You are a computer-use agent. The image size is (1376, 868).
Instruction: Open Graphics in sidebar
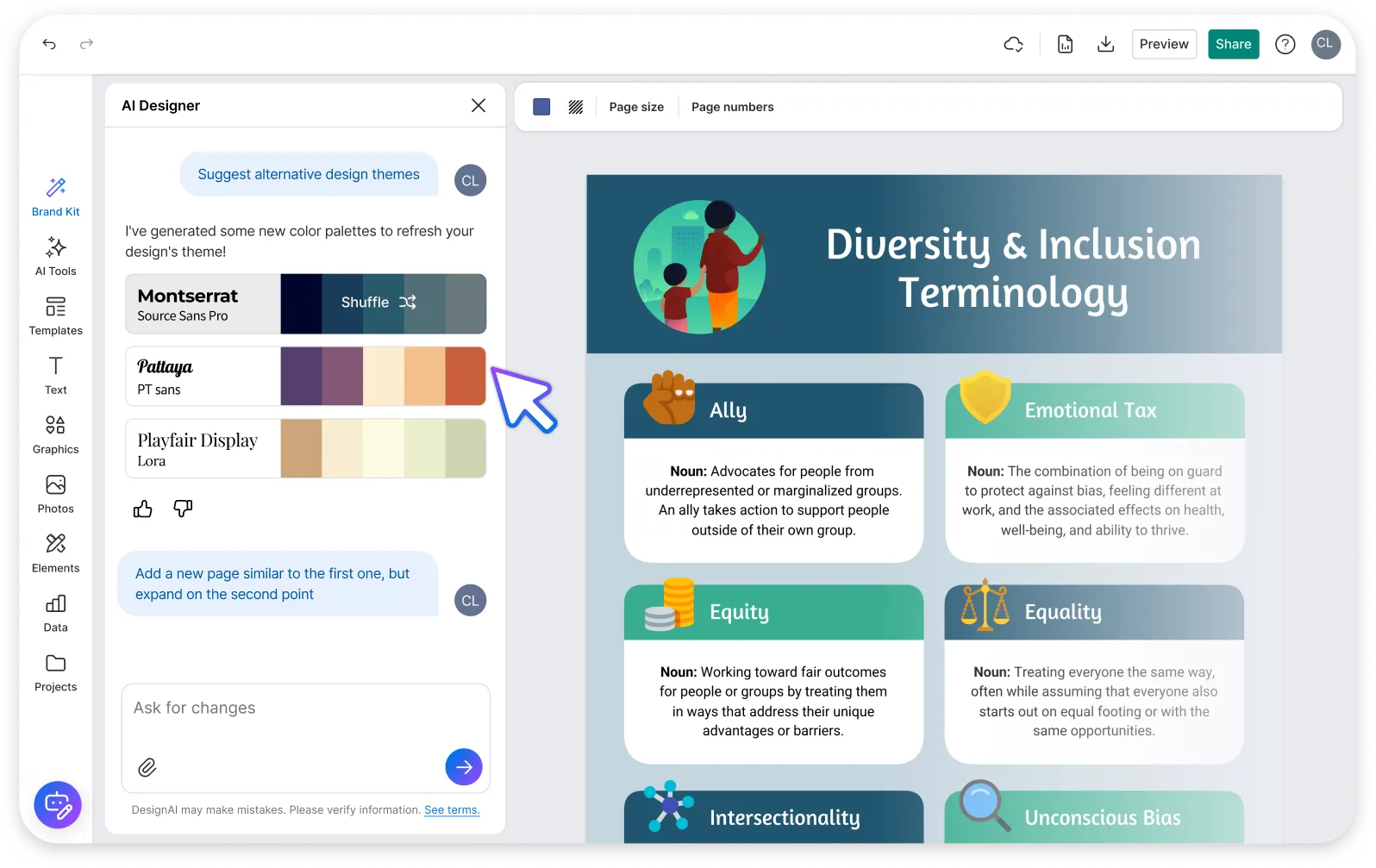(56, 435)
